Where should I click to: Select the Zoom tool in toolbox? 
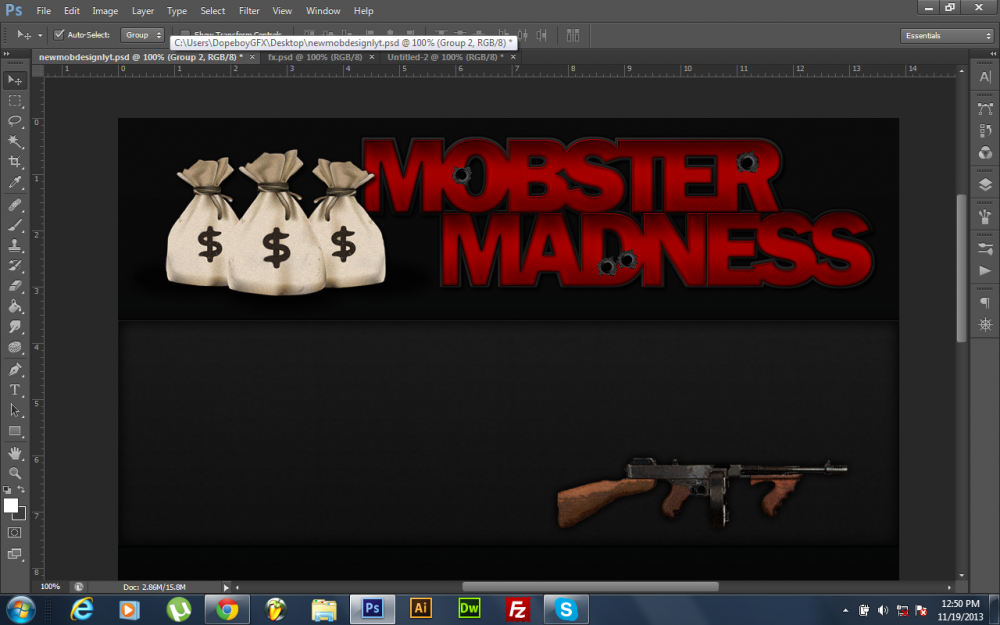(x=15, y=472)
